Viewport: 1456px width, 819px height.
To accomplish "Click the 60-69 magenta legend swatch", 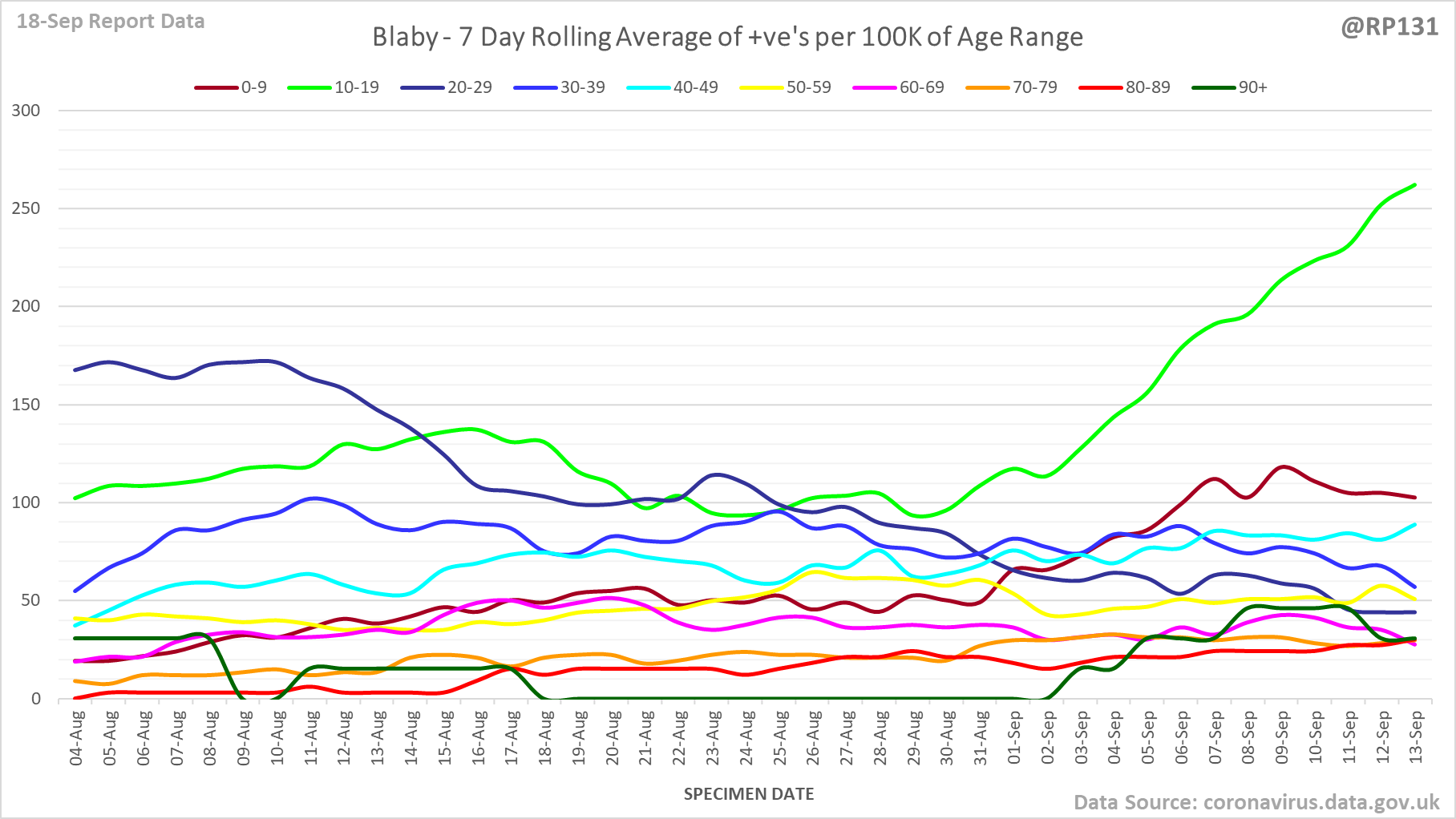I will 875,87.
